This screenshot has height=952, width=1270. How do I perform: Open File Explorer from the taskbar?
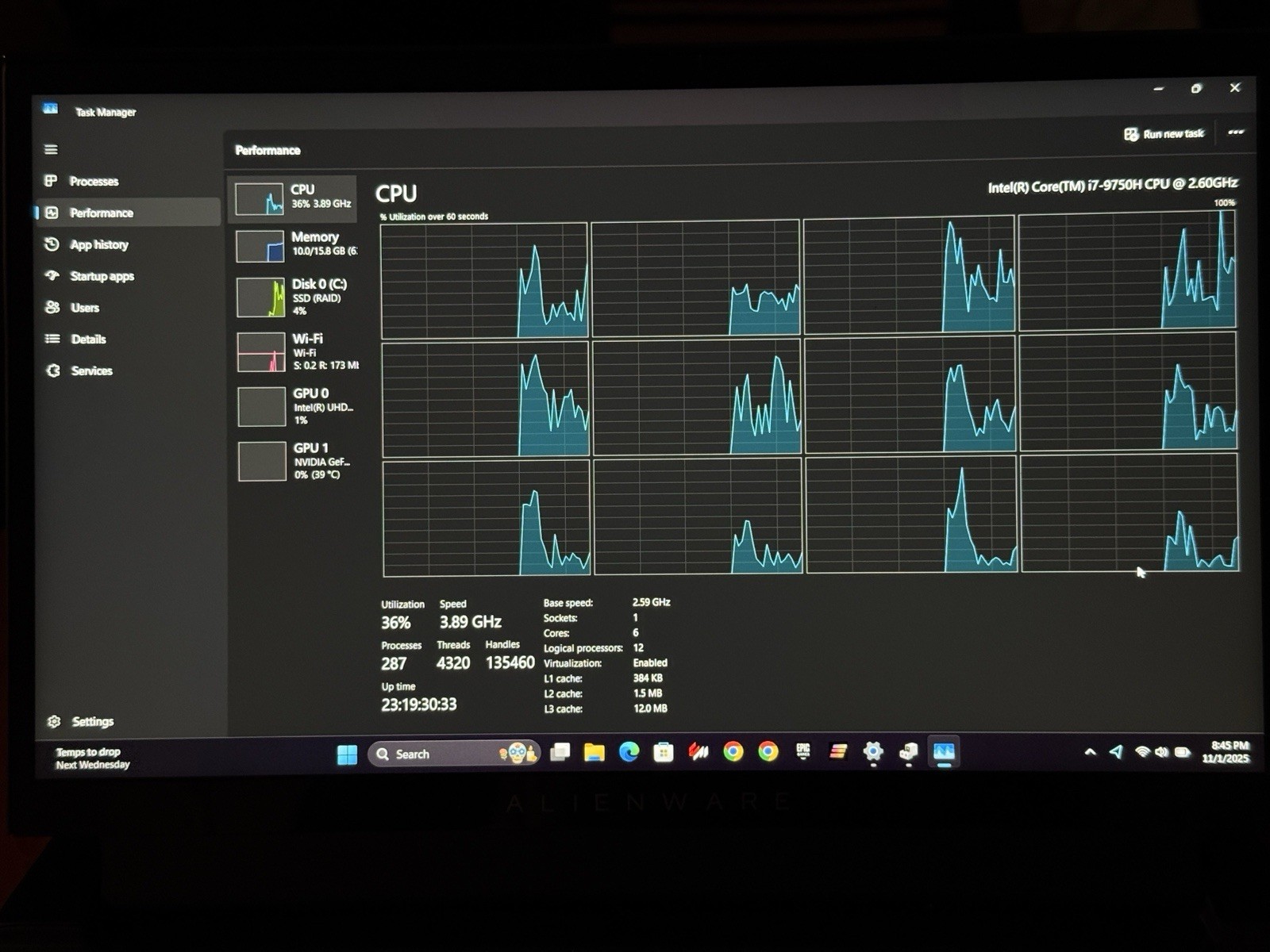tap(595, 752)
